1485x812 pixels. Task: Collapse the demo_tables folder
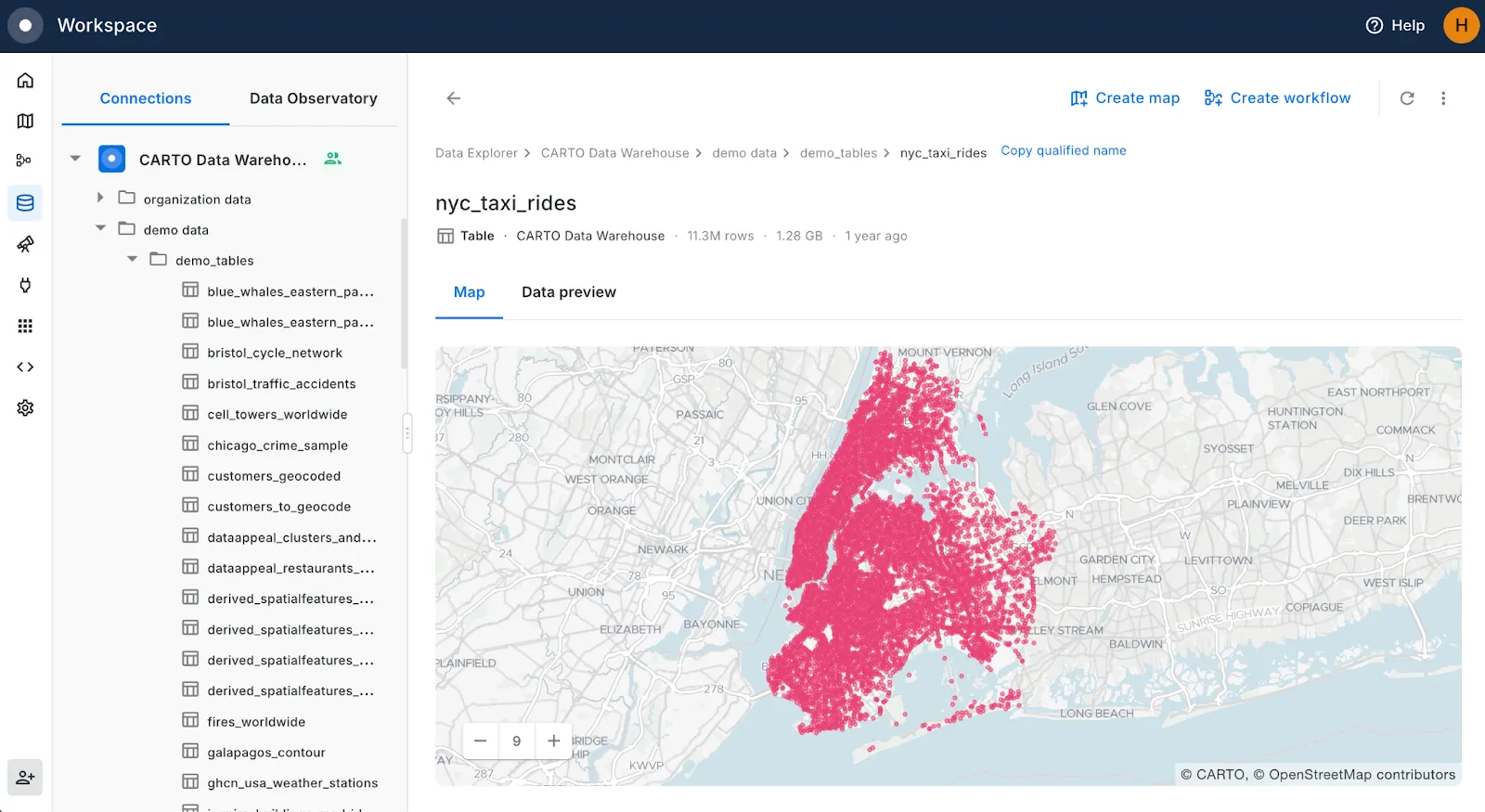tap(132, 259)
